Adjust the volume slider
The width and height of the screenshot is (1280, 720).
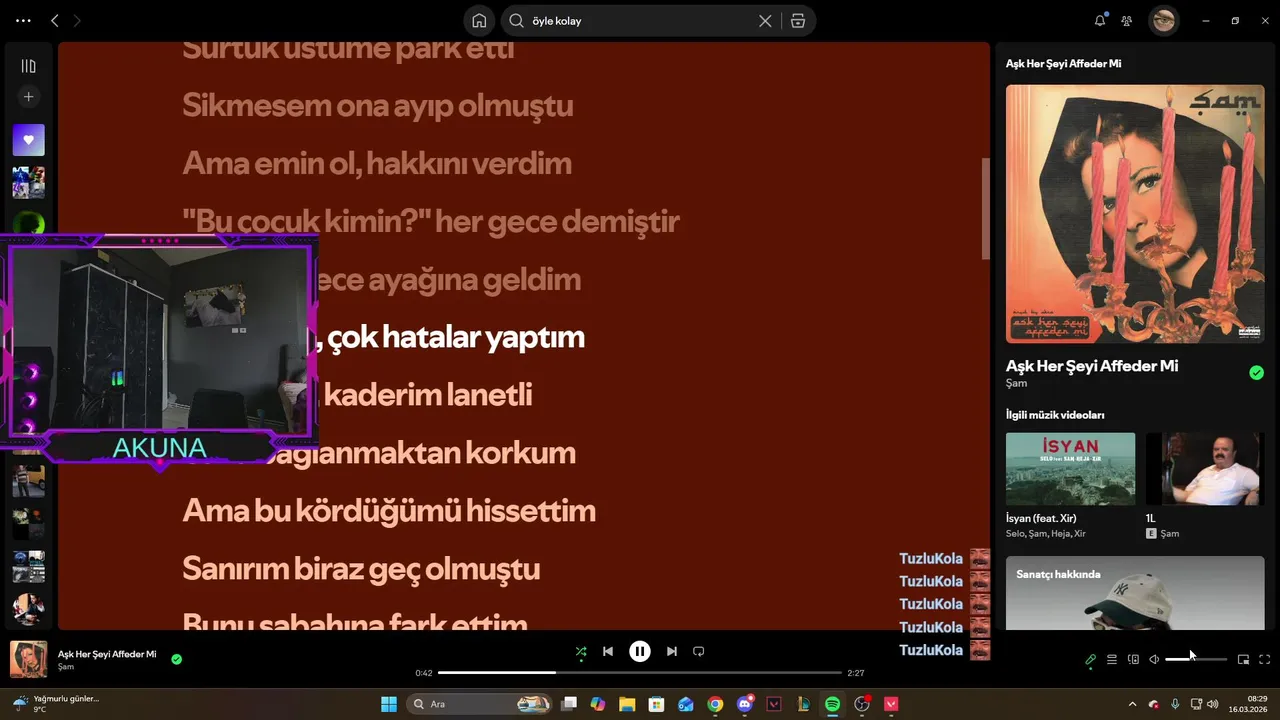coord(1195,659)
